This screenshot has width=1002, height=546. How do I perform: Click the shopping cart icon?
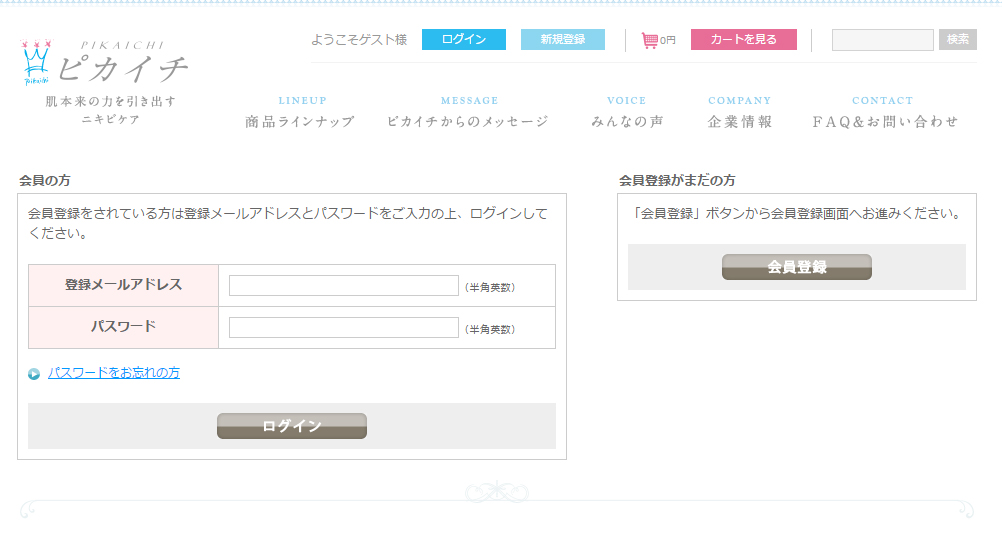[650, 40]
